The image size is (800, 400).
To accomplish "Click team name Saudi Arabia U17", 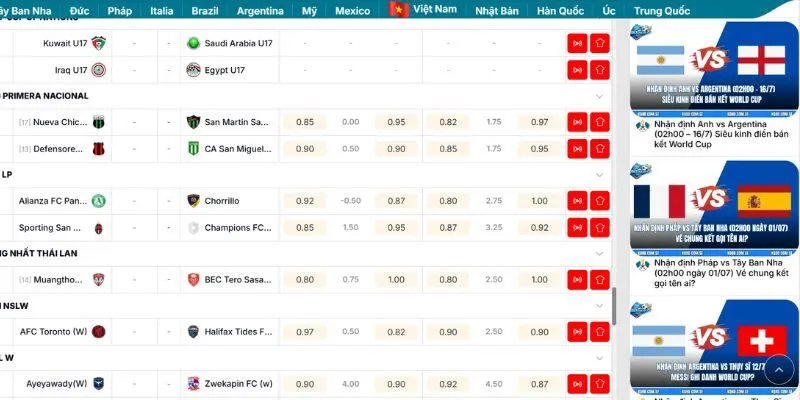I will pyautogui.click(x=238, y=43).
